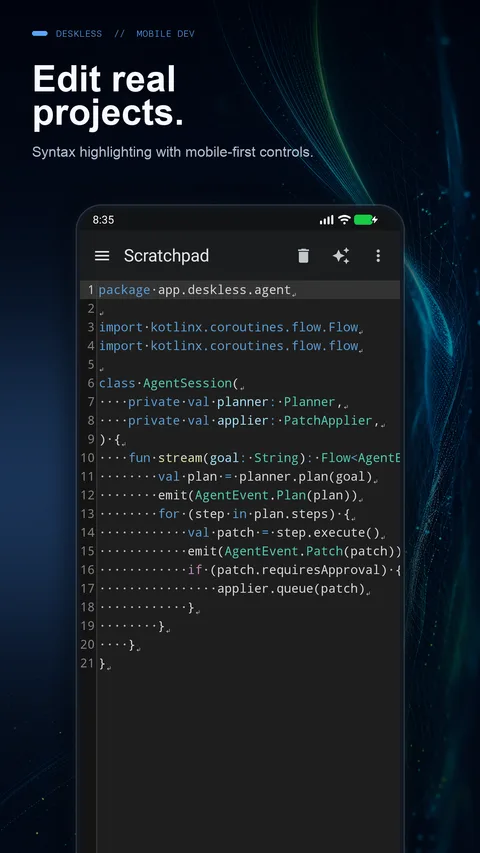Screen dimensions: 480x853
Task: Tap the cellular signal status icon
Action: pyautogui.click(x=327, y=220)
